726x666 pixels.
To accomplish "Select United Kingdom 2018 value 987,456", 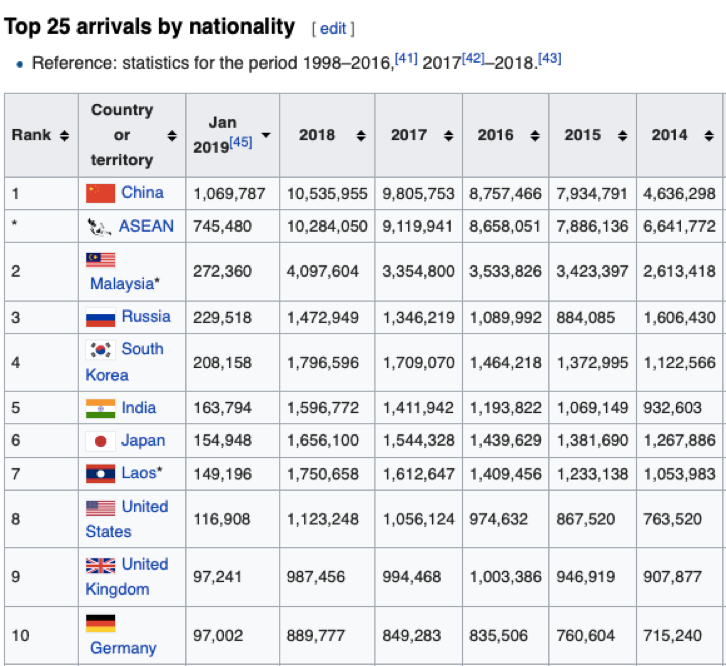I will pyautogui.click(x=316, y=577).
